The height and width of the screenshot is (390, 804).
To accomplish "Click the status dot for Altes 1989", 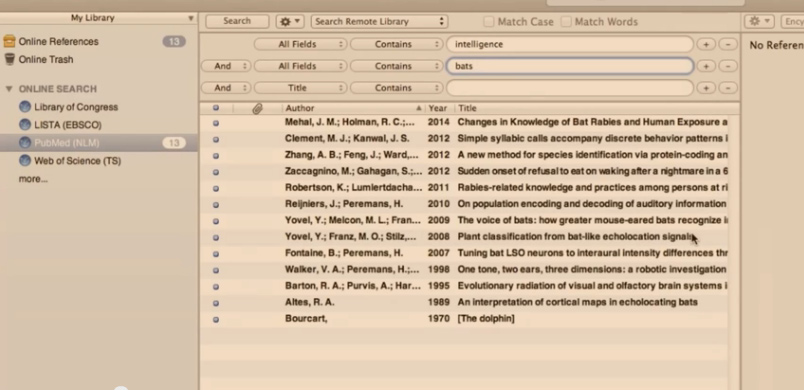I will (215, 303).
